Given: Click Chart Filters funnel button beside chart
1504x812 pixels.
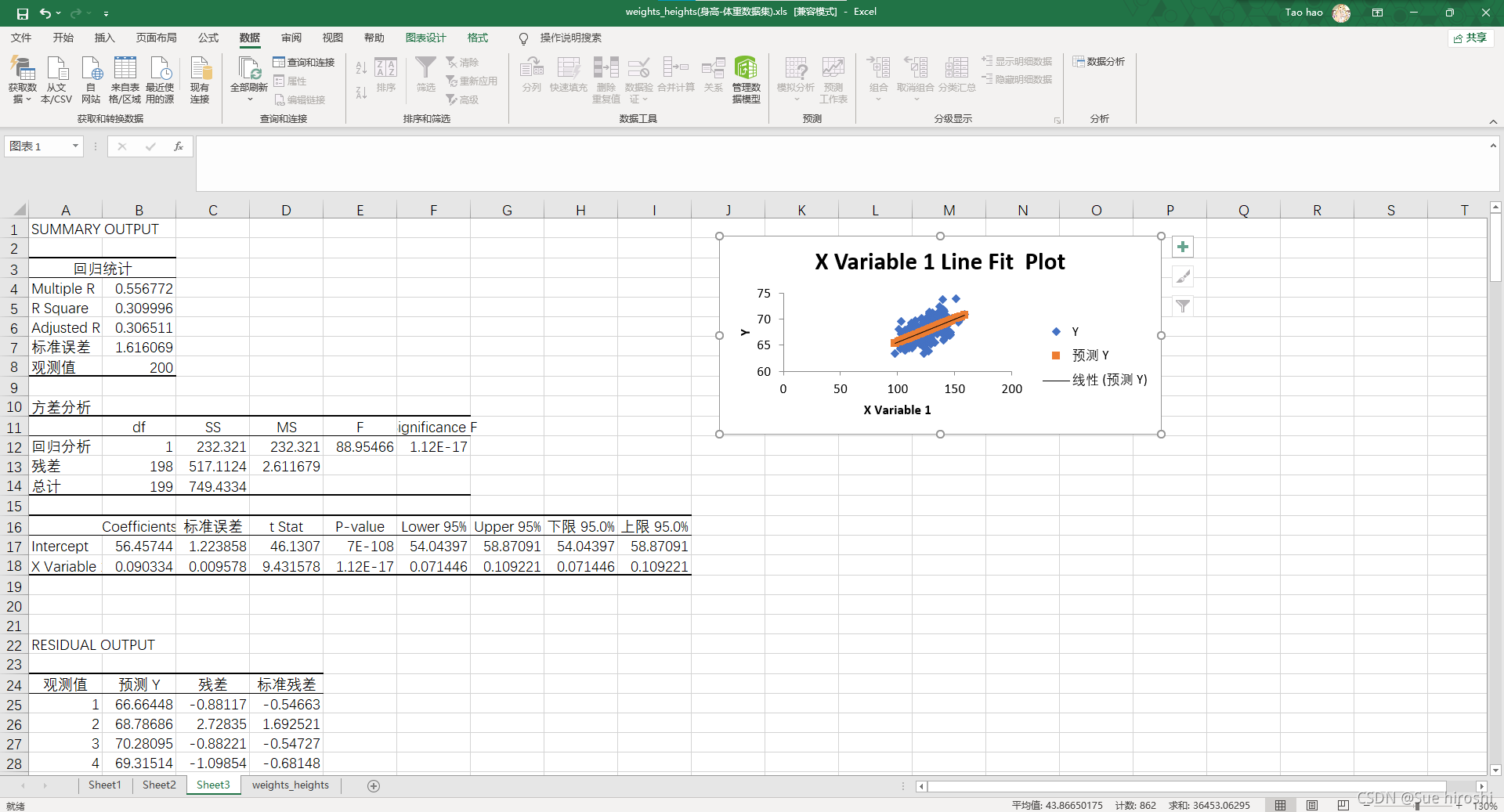Looking at the screenshot, I should point(1183,306).
